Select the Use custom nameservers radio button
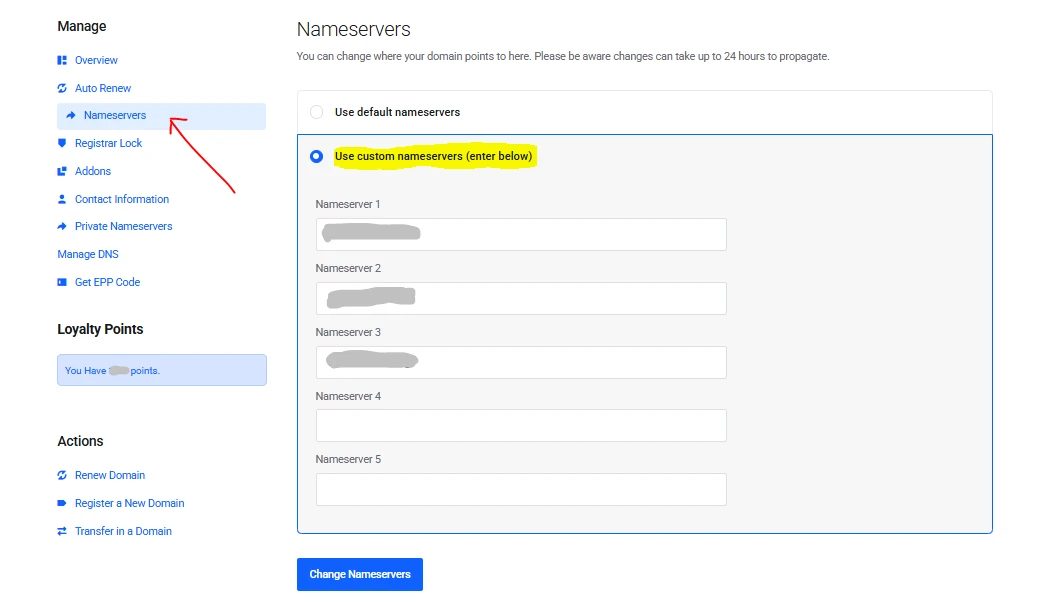1058x612 pixels. point(316,157)
